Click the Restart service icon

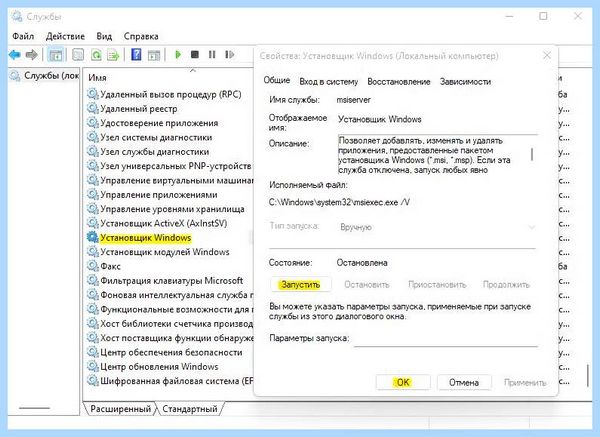(229, 55)
